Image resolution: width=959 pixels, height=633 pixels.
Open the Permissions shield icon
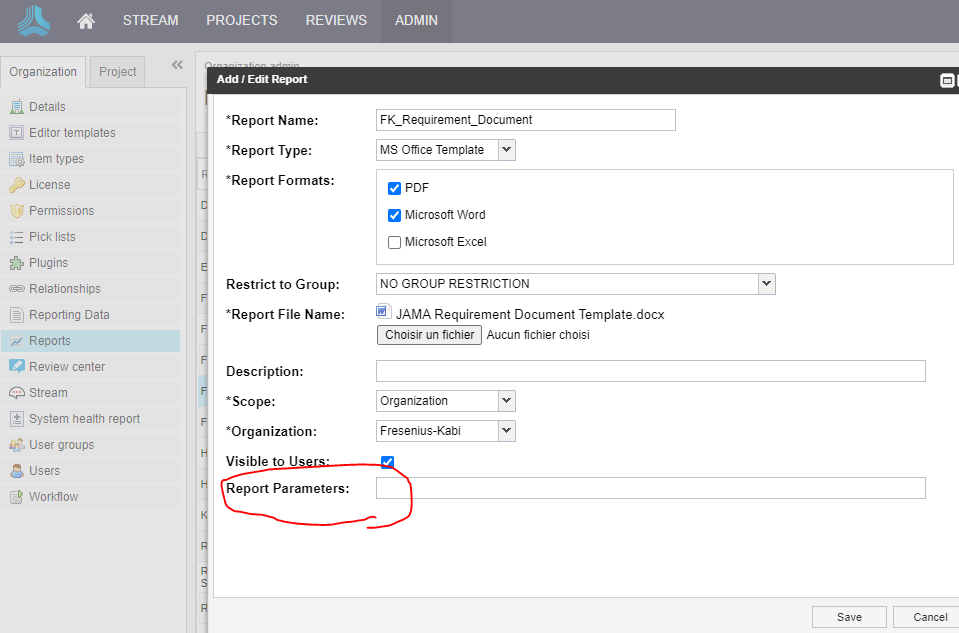point(17,211)
